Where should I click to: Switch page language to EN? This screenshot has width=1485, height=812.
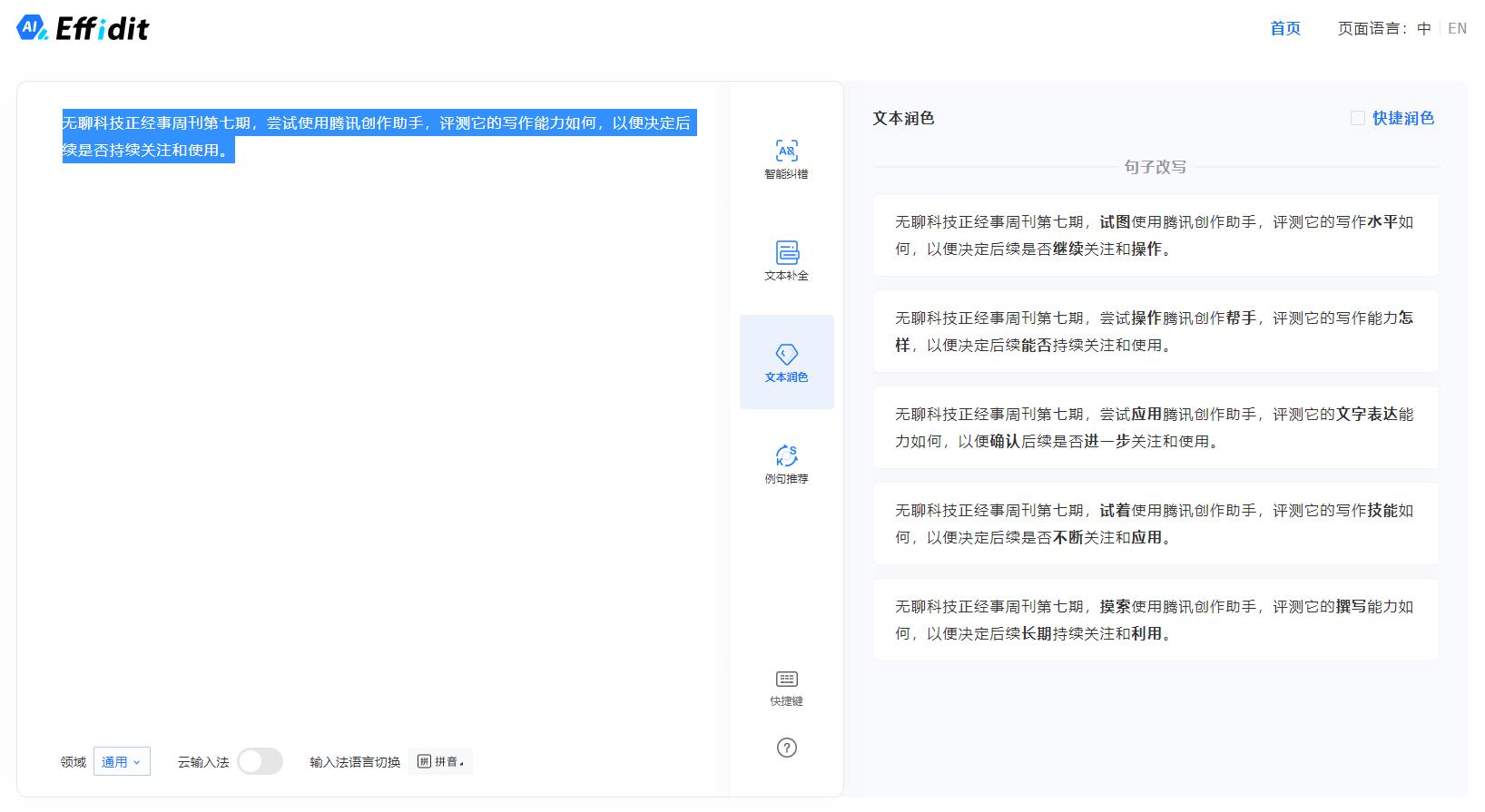(1457, 28)
